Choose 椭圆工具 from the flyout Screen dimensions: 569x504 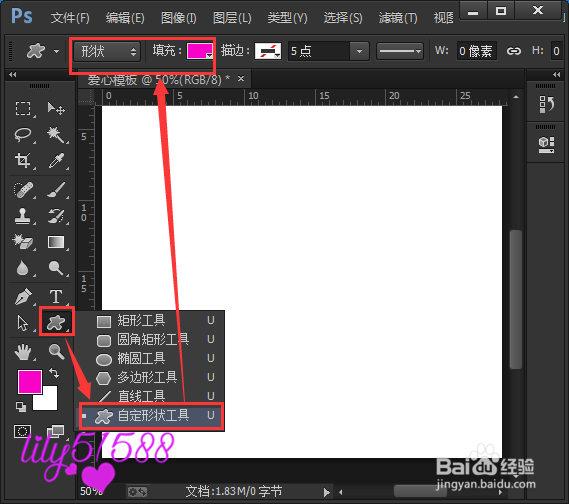151,358
